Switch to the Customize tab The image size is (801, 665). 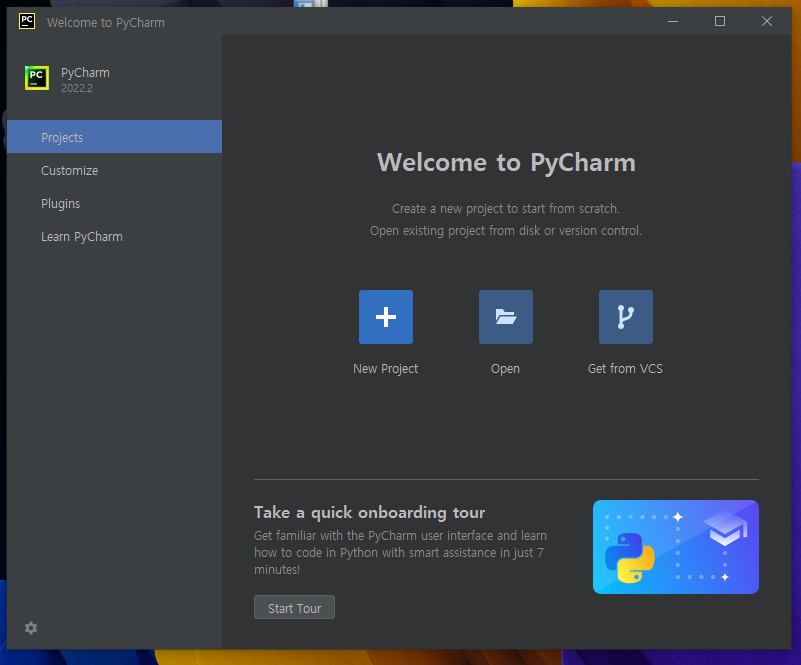point(114,171)
